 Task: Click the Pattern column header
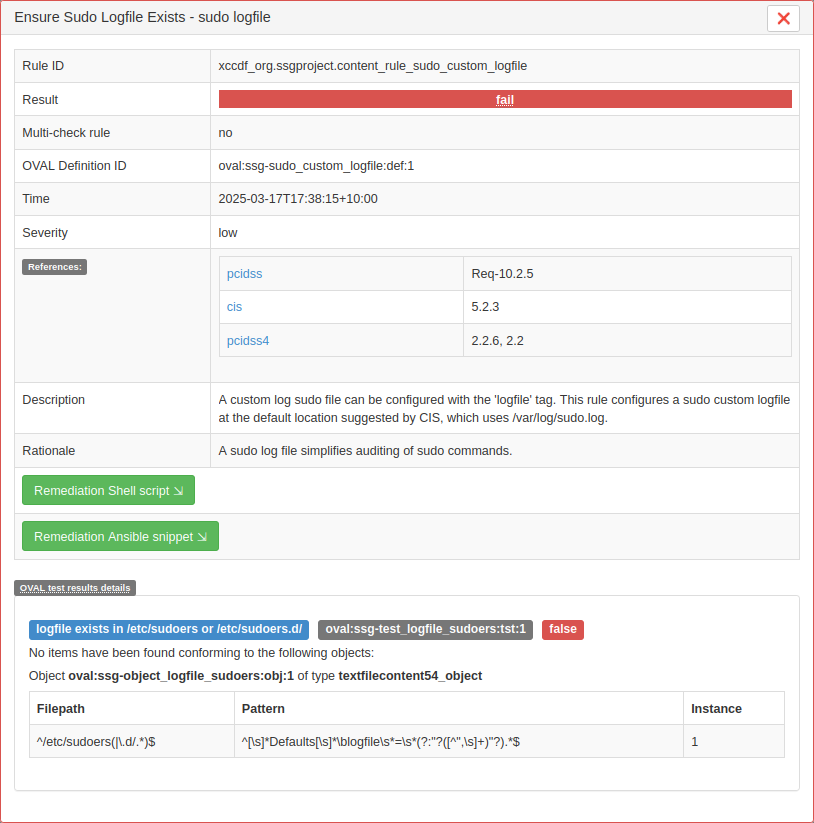pyautogui.click(x=263, y=708)
